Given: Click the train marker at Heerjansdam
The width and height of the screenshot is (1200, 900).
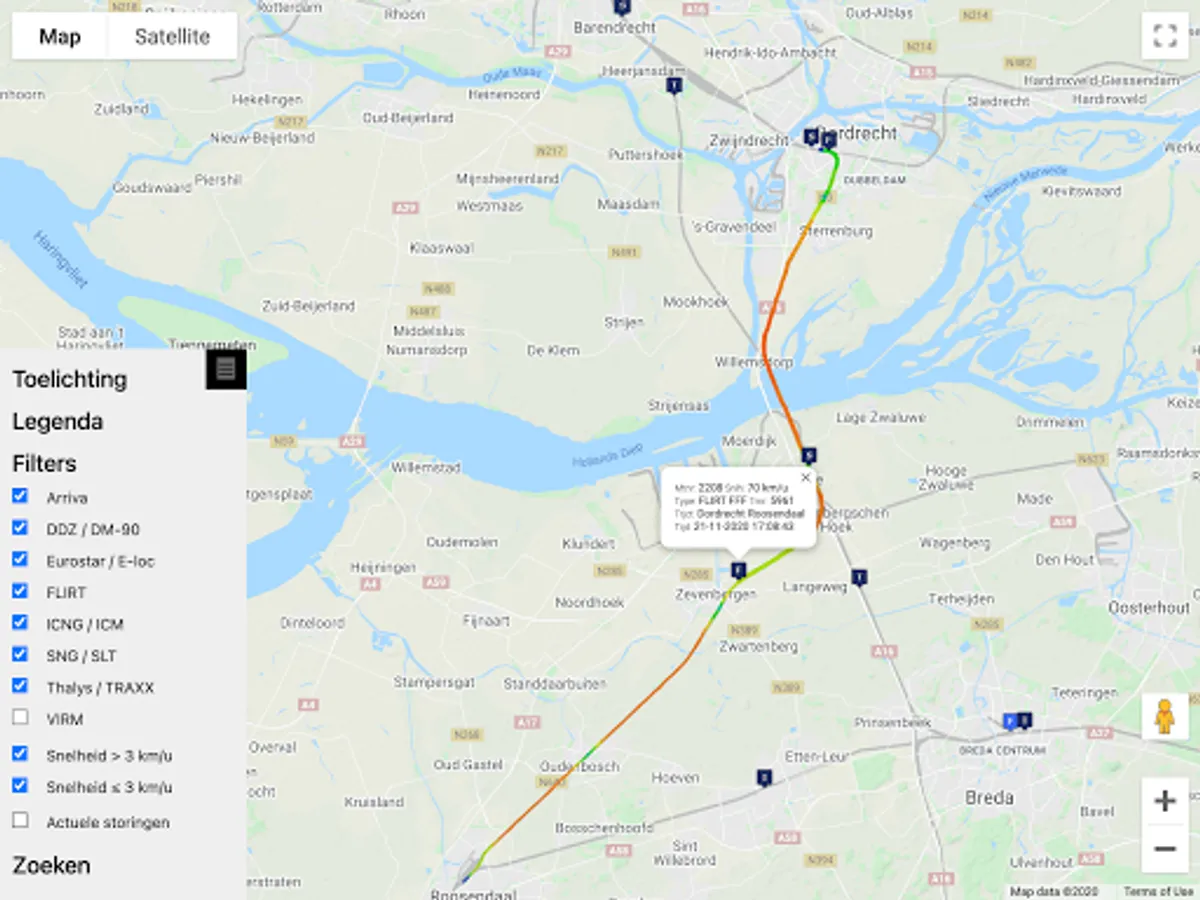Looking at the screenshot, I should click(675, 86).
